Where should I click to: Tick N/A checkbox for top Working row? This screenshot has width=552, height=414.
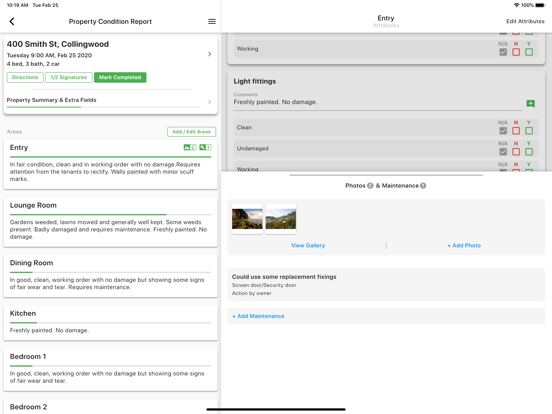click(503, 52)
